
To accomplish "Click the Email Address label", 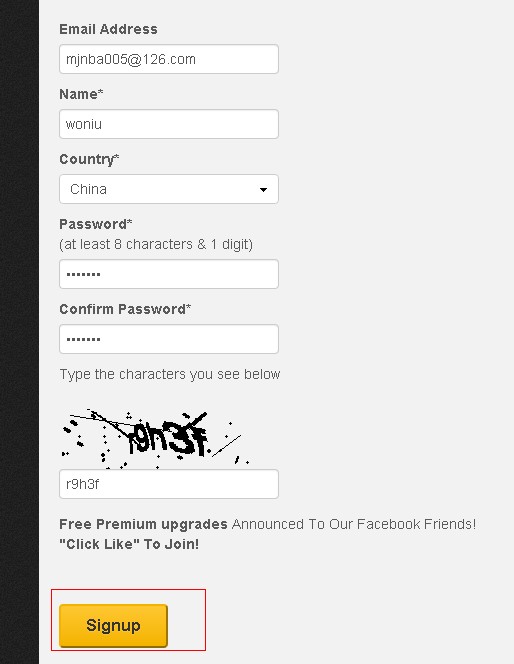I will tap(108, 29).
